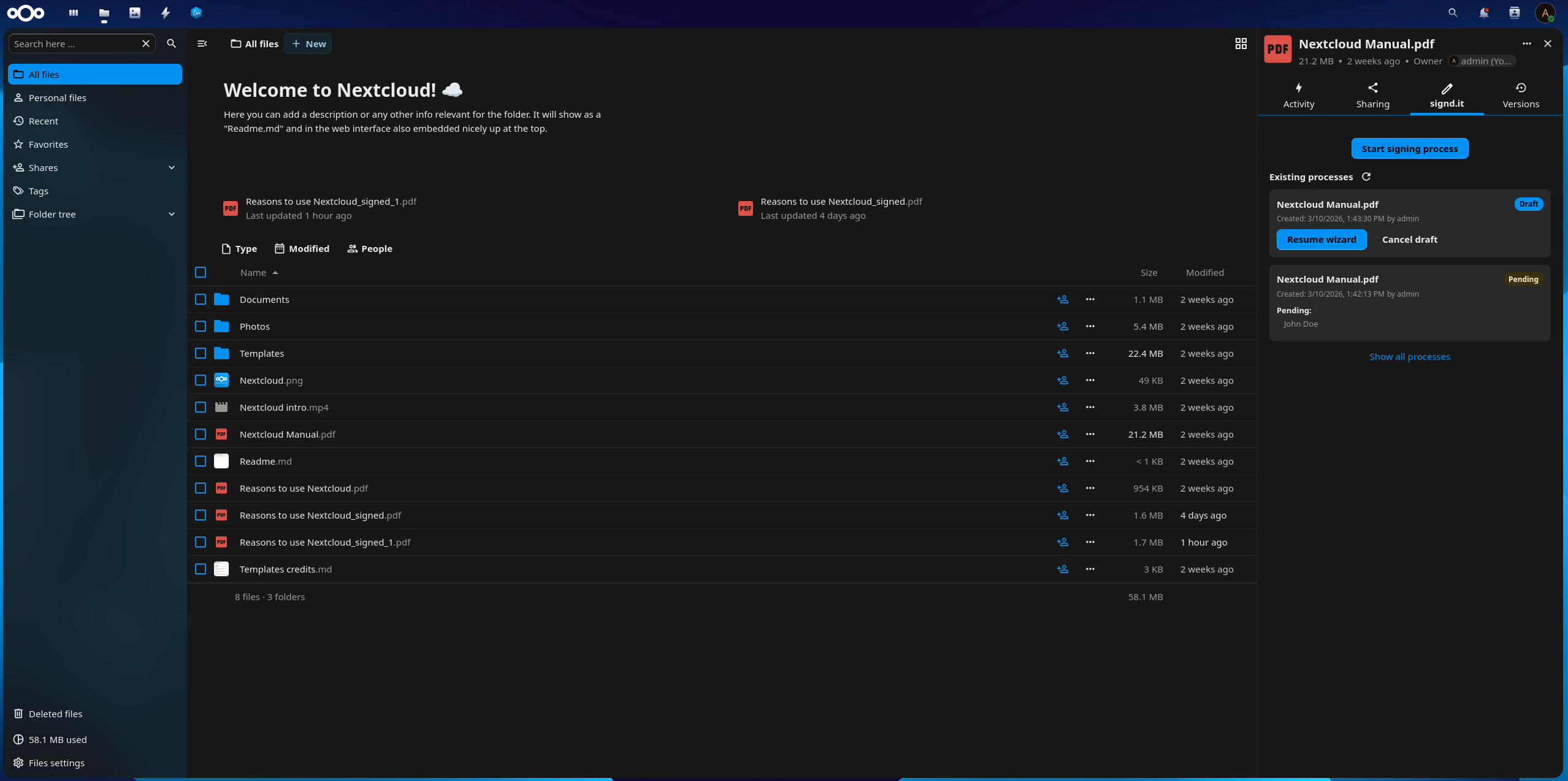The image size is (1568, 781).
Task: Open unified search in the top bar
Action: click(1452, 12)
